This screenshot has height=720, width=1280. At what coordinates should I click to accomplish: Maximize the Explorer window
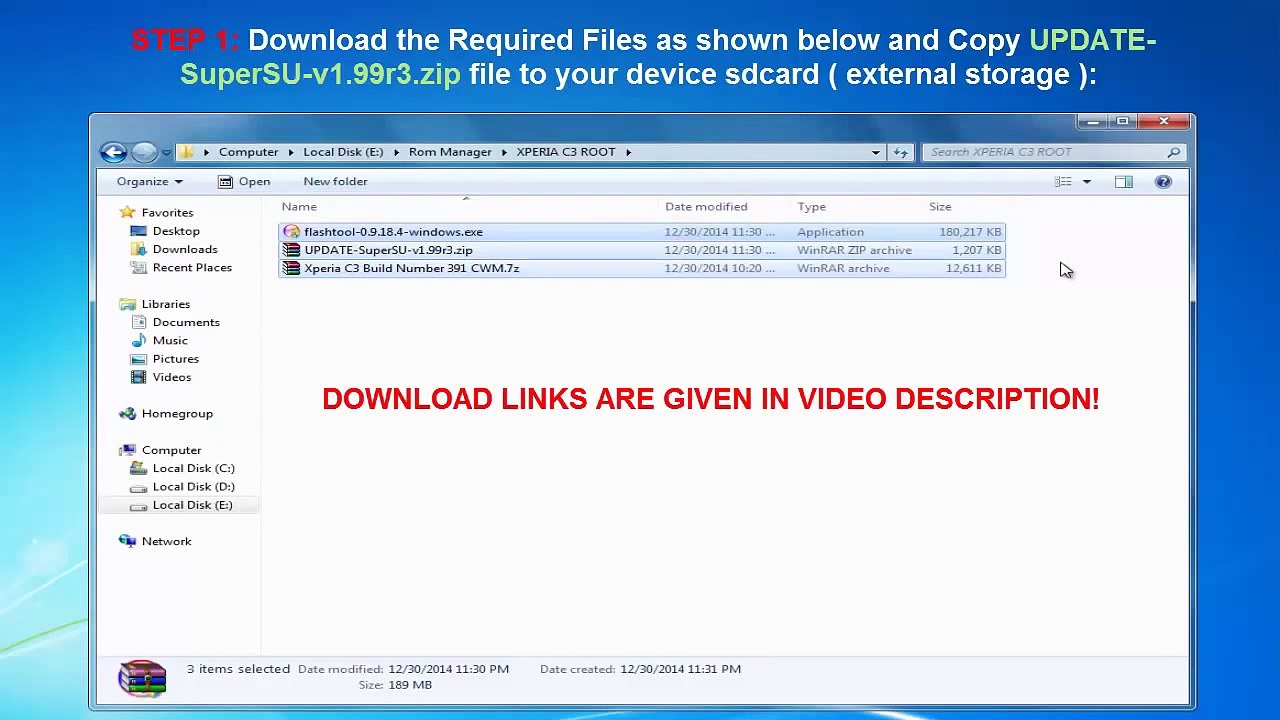point(1122,122)
